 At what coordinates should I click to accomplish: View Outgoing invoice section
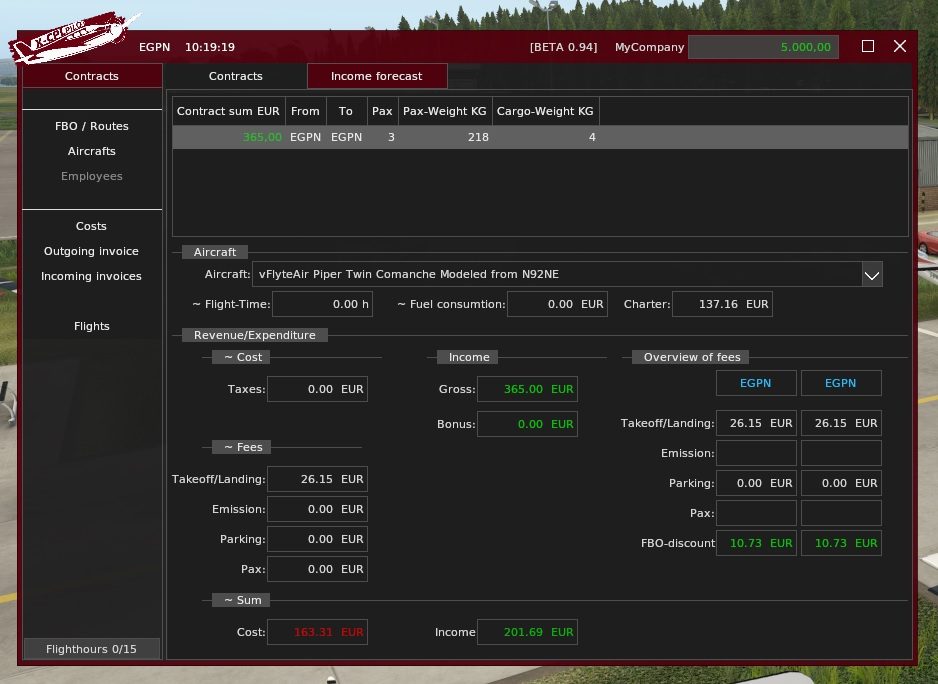coord(91,251)
